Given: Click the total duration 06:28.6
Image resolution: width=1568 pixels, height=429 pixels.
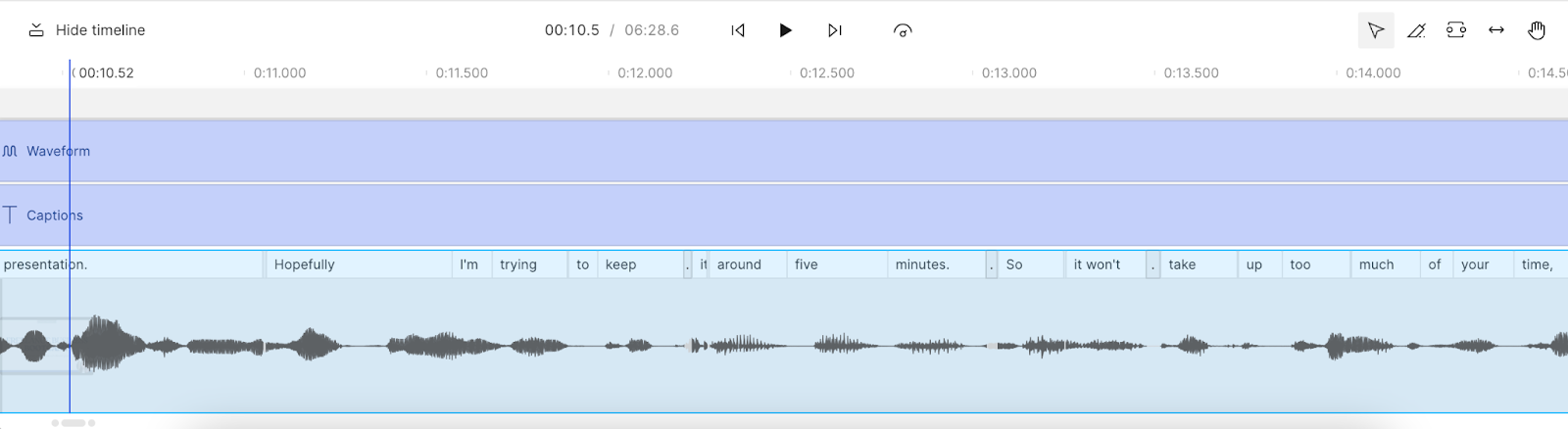Looking at the screenshot, I should 652,30.
